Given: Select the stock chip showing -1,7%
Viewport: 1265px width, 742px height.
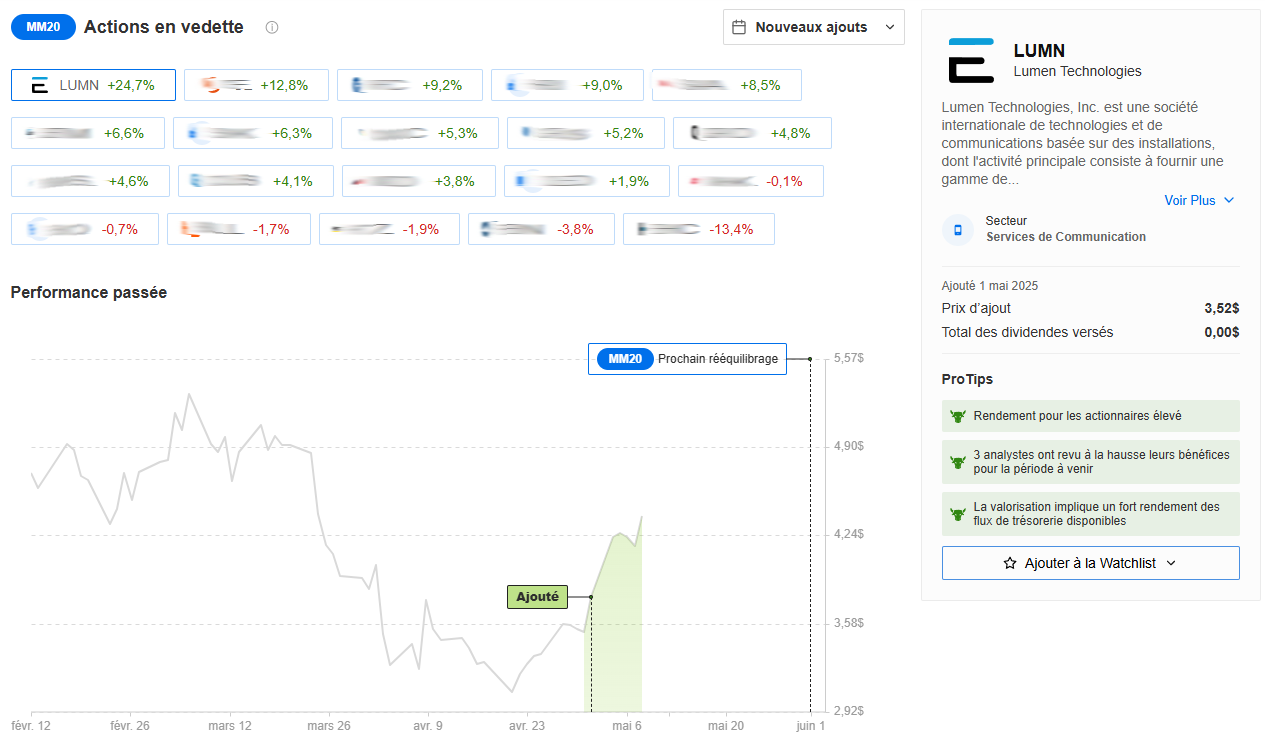Looking at the screenshot, I should coord(239,229).
